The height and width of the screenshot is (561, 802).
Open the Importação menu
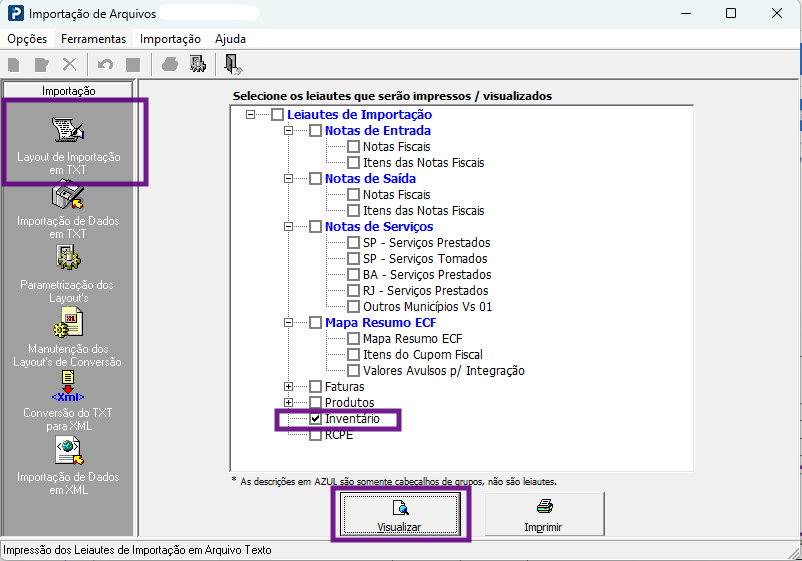[170, 39]
